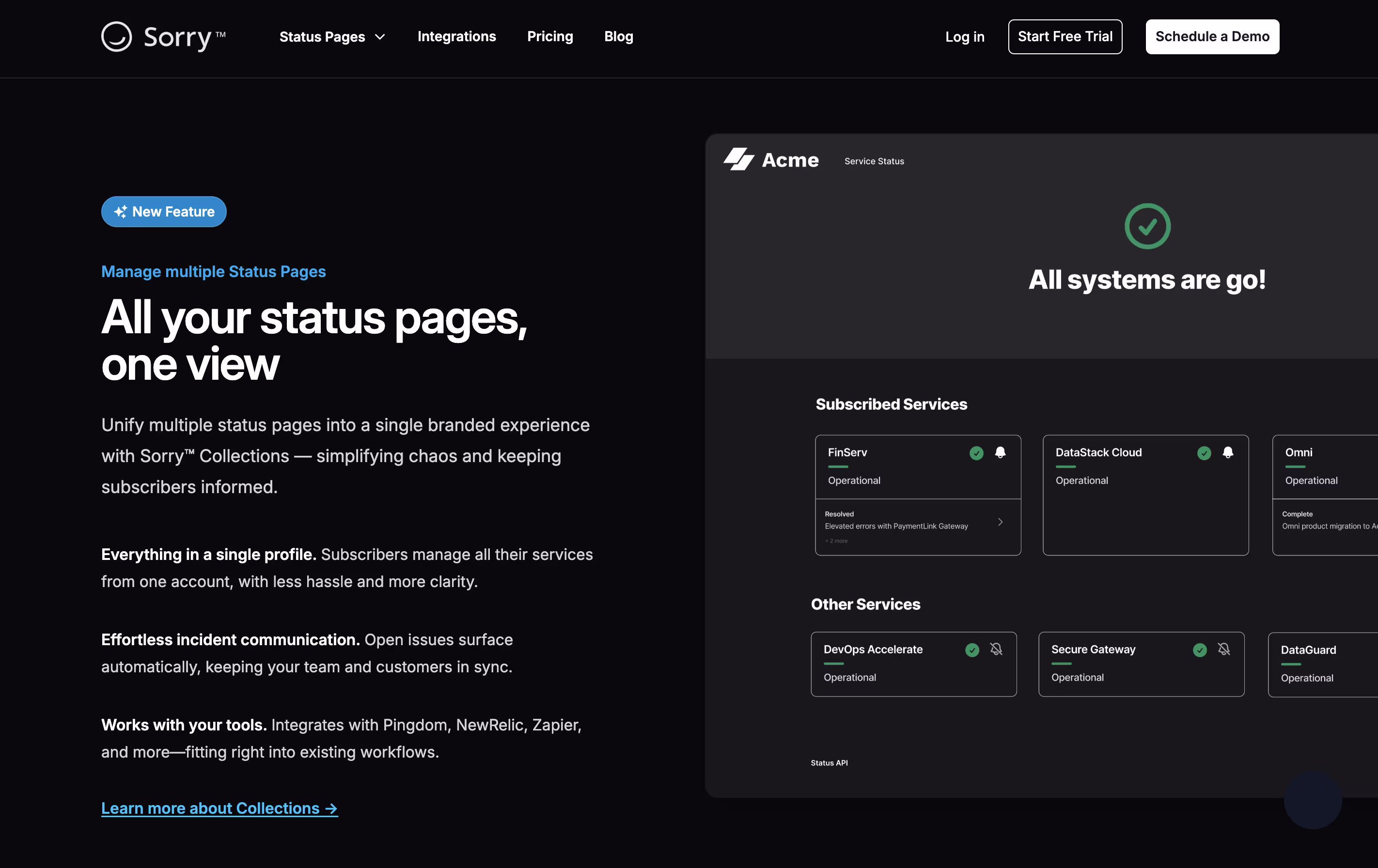This screenshot has height=868, width=1378.
Task: Click the New Feature blue badge
Action: click(x=164, y=212)
